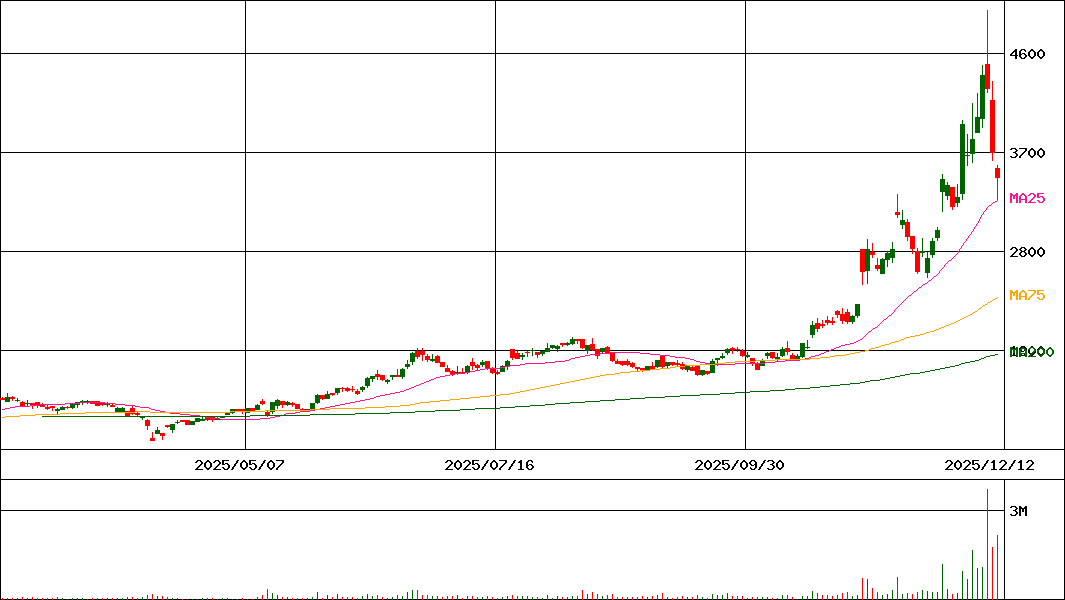
Task: Click the orange MA75 line's right end
Action: click(996, 298)
